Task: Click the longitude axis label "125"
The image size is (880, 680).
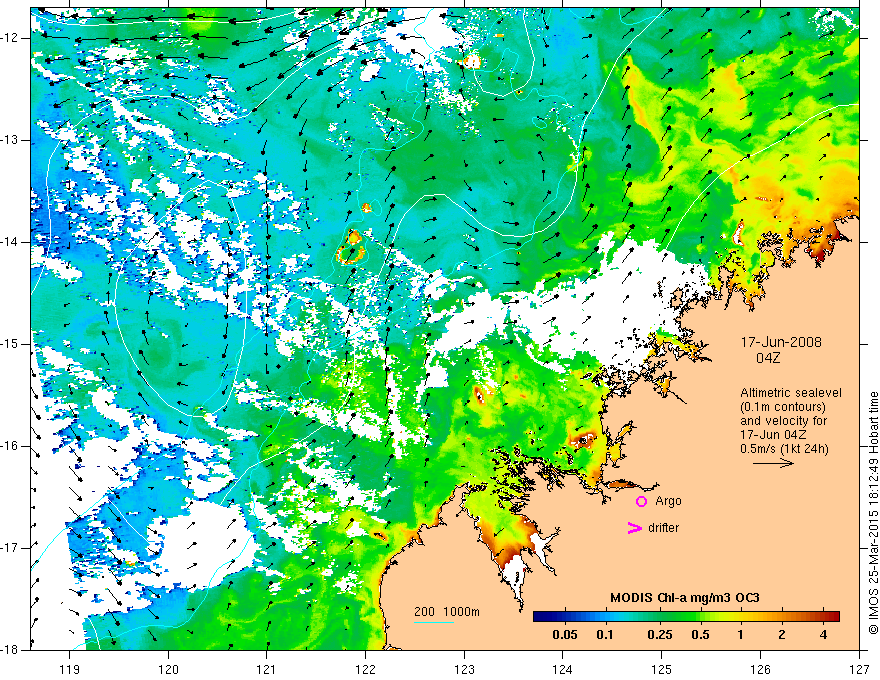Action: coord(662,669)
